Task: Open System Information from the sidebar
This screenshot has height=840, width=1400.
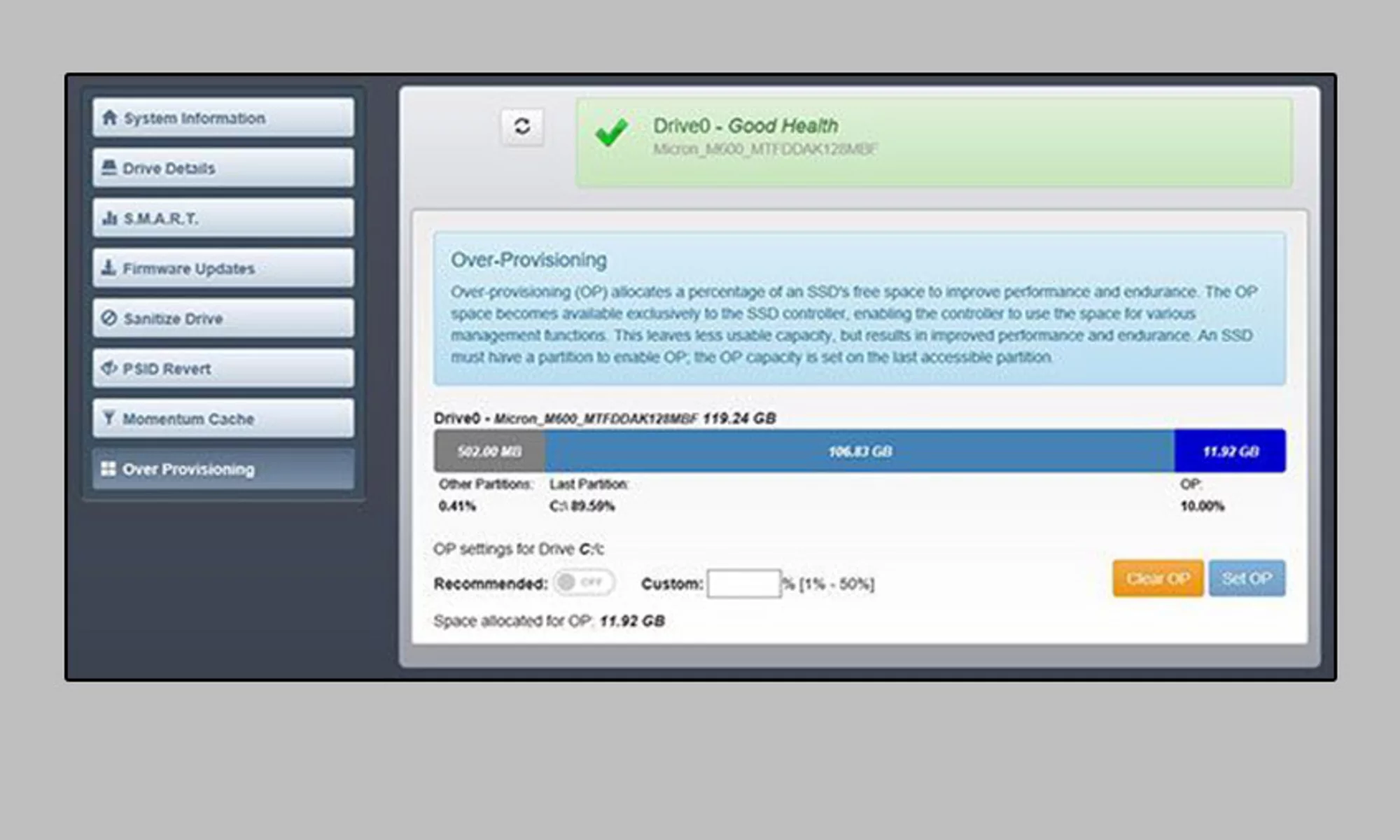Action: pos(221,118)
